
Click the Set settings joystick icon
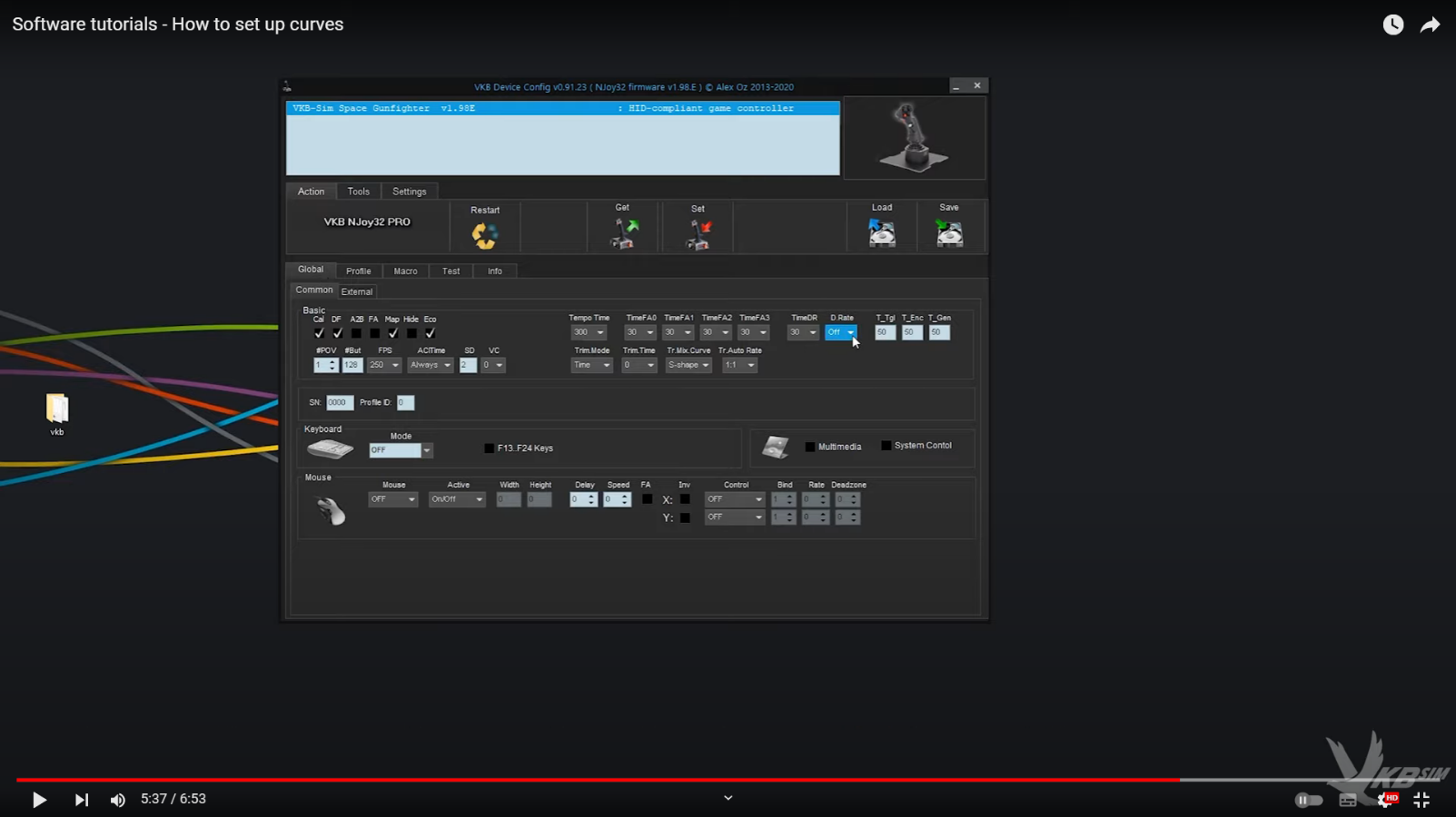[x=698, y=234]
